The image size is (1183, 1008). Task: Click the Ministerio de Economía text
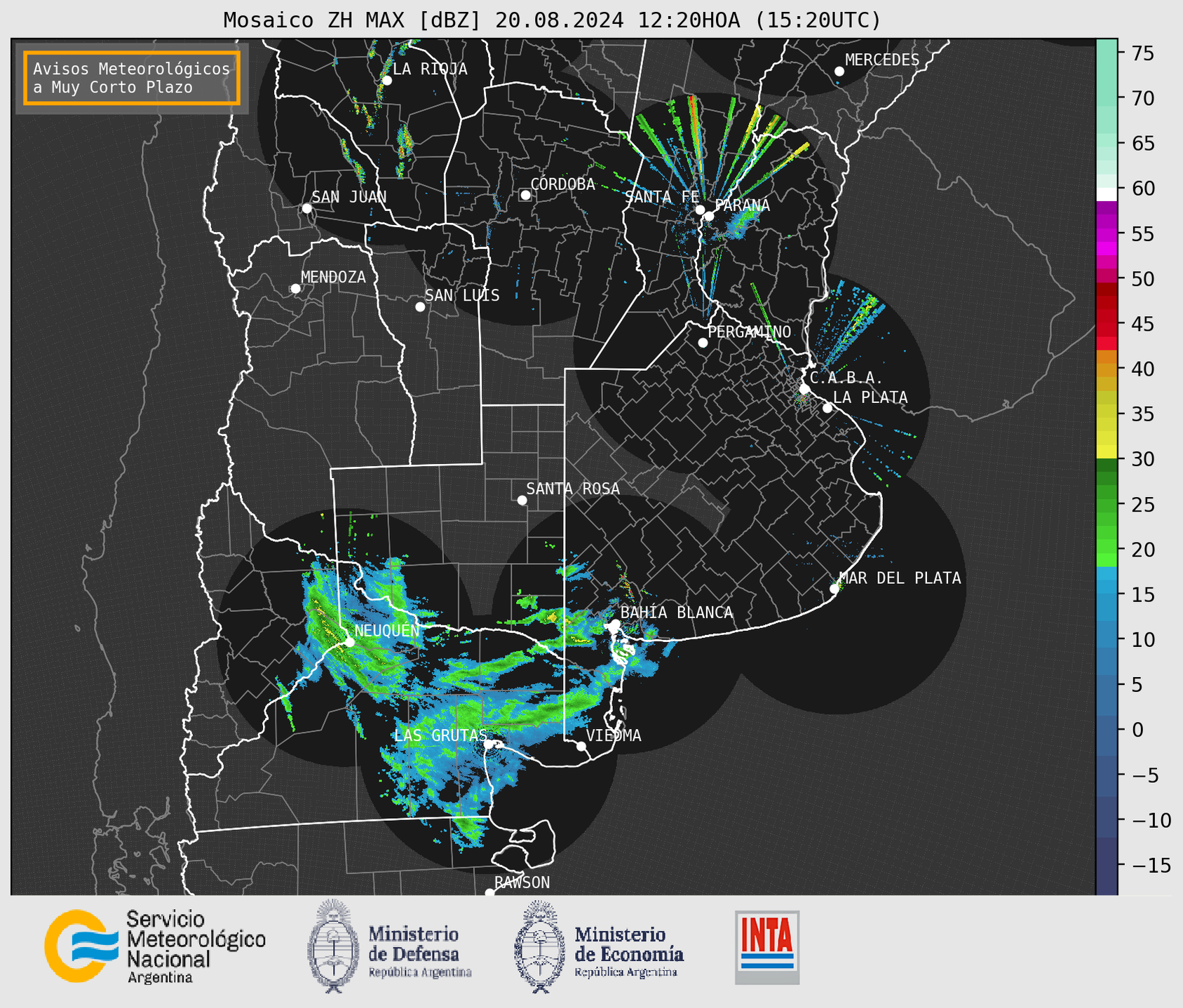point(629,952)
